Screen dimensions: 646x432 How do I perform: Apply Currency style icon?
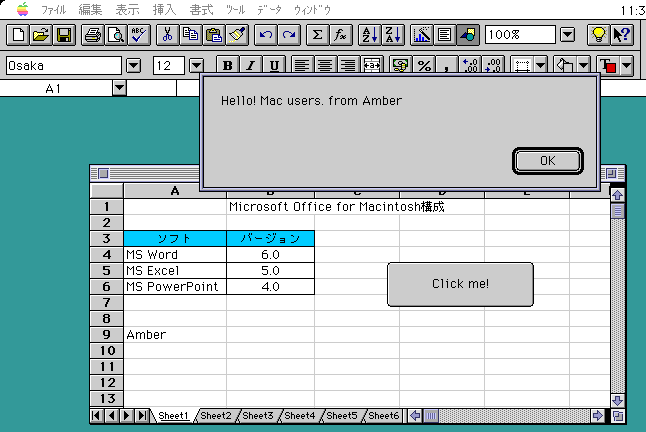coord(400,65)
